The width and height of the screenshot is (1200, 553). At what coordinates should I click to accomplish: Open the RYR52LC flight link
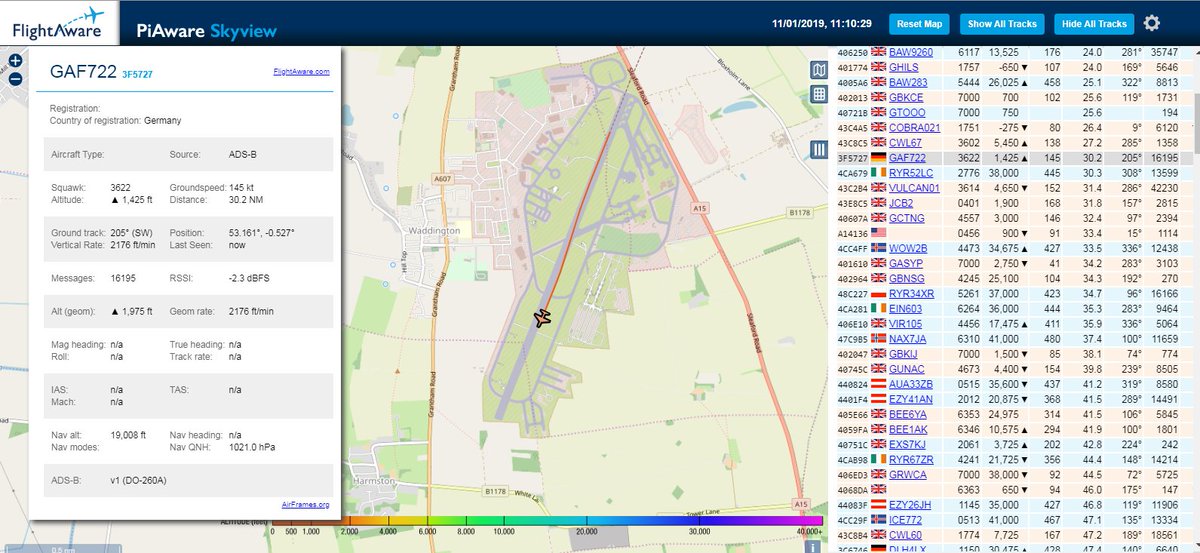click(x=911, y=173)
